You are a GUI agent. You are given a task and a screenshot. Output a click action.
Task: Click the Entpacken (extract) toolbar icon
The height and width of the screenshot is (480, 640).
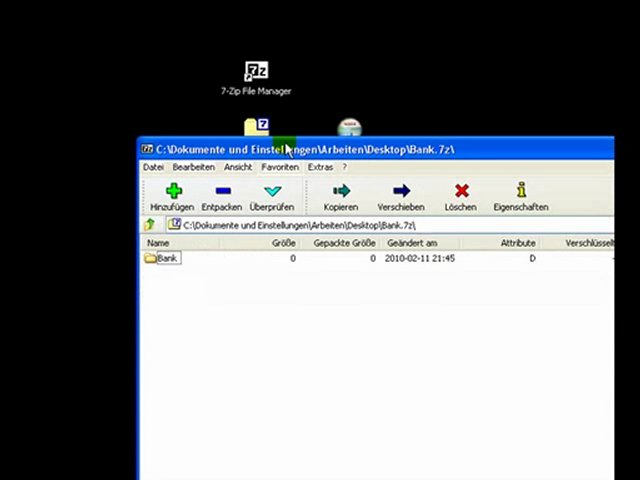[221, 195]
